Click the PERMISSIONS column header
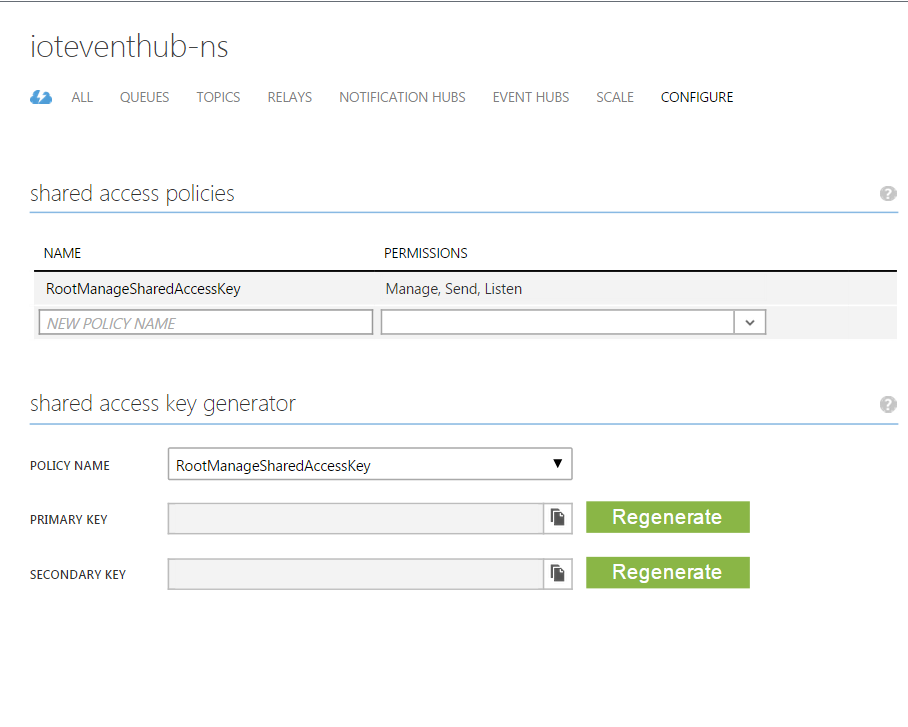908x727 pixels. 426,253
